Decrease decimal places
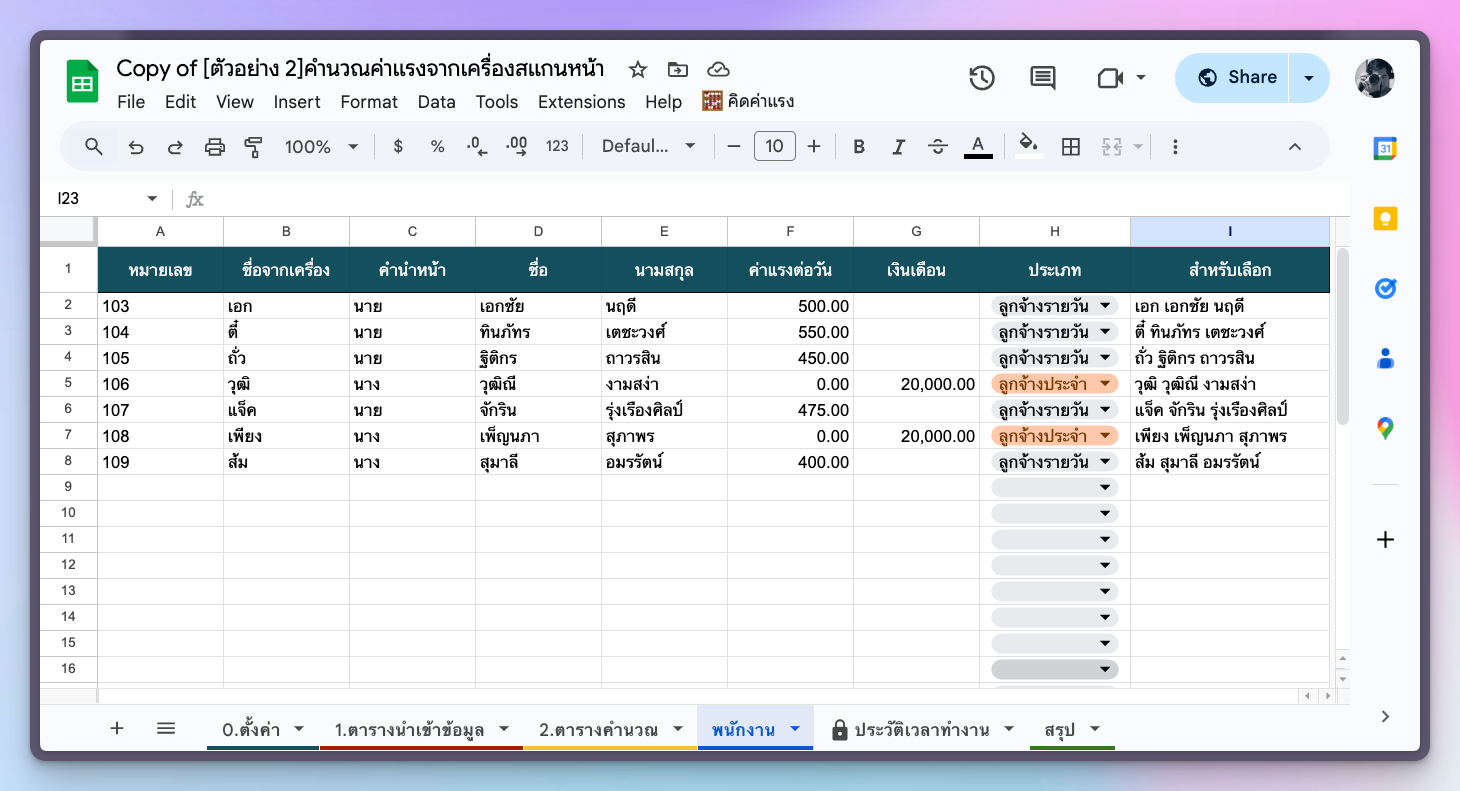The height and width of the screenshot is (791, 1460). [477, 146]
